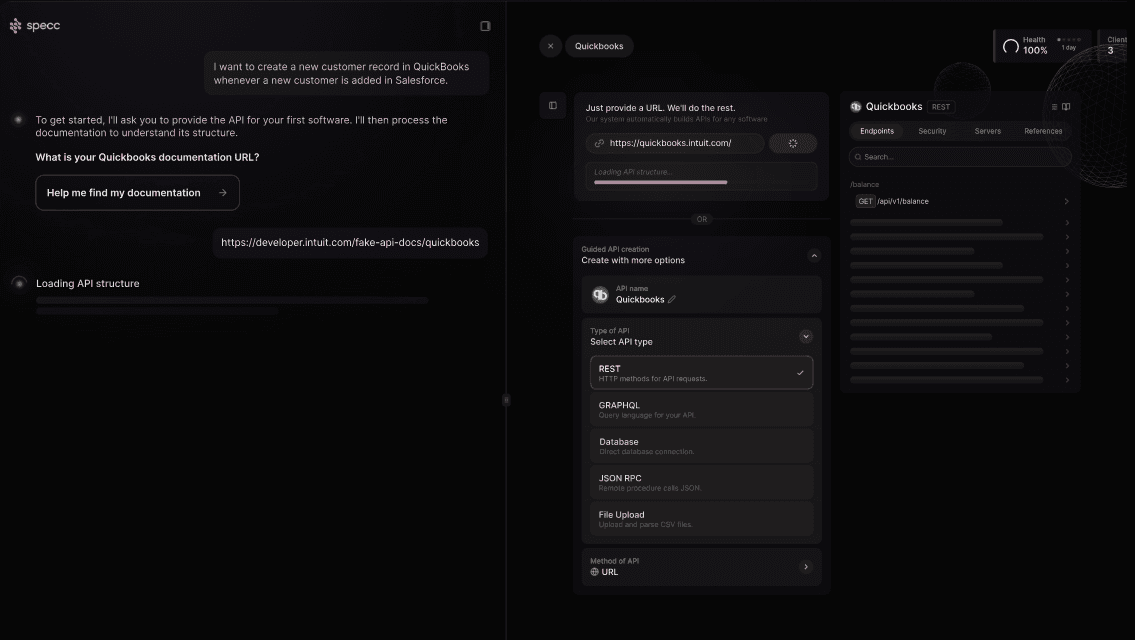Open the References tab
Screen dimensions: 1135x640
tap(1043, 131)
